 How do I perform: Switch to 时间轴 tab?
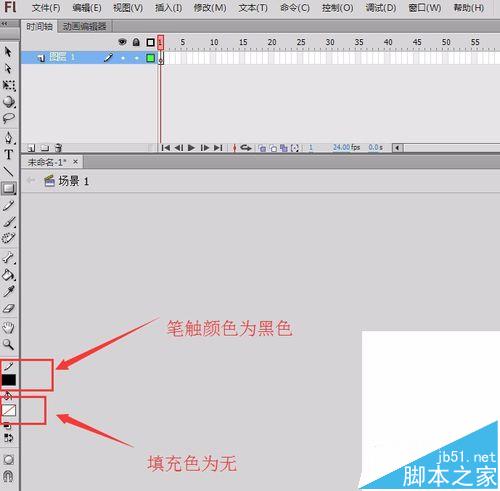39,26
